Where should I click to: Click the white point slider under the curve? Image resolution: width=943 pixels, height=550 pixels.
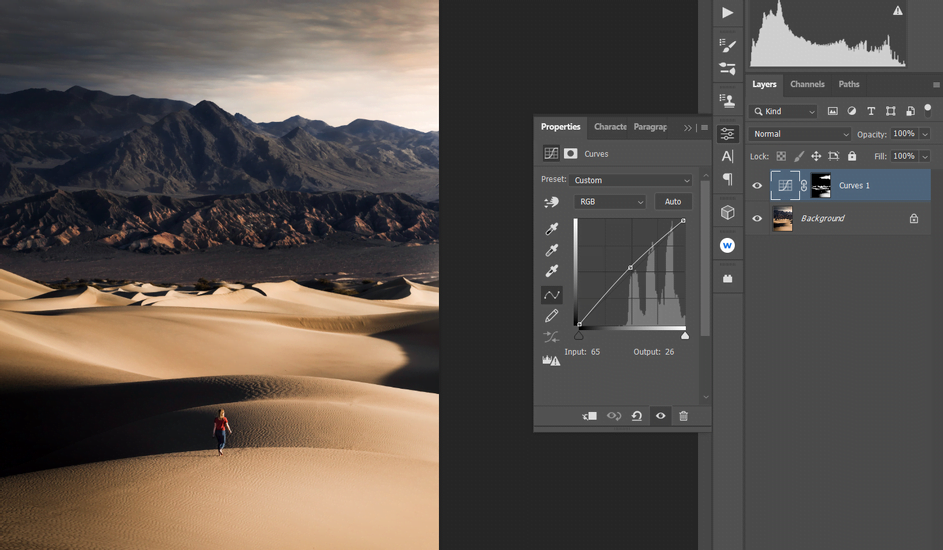click(685, 335)
